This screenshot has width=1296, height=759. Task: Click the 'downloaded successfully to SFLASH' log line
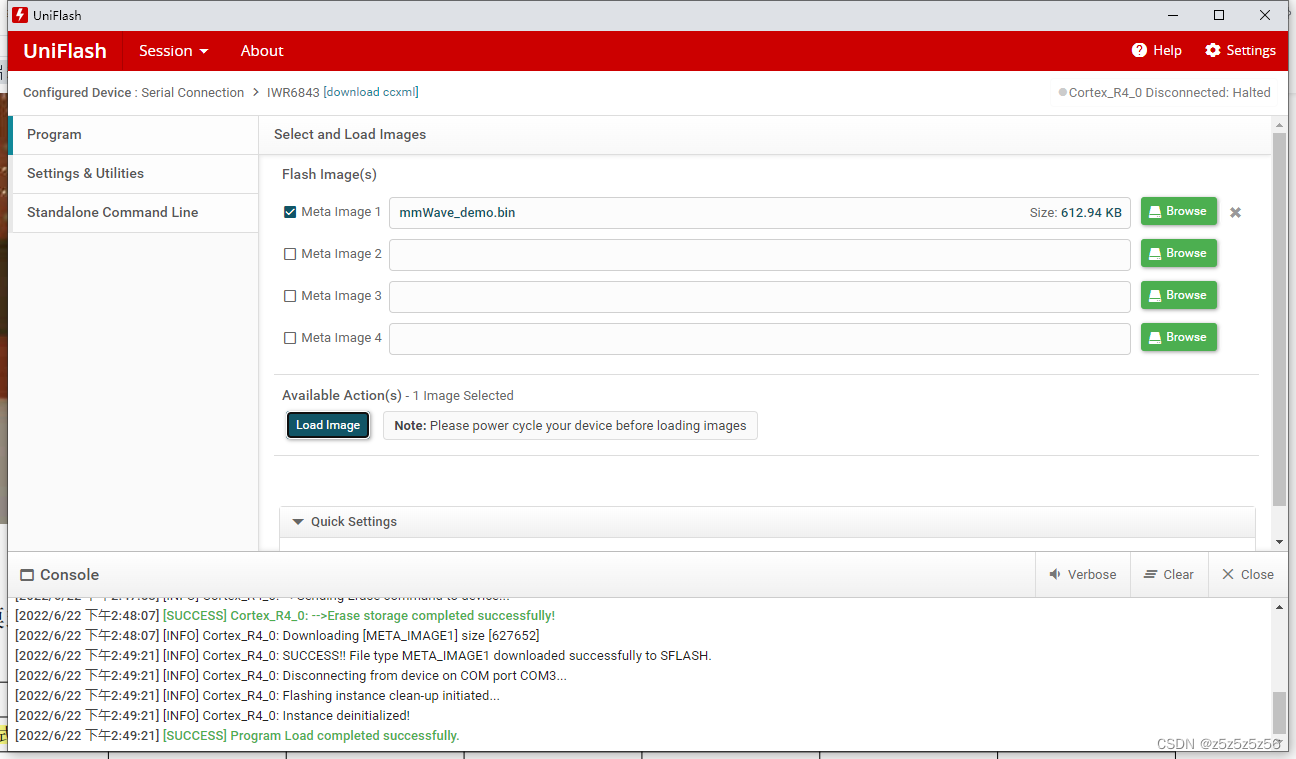[x=363, y=656]
